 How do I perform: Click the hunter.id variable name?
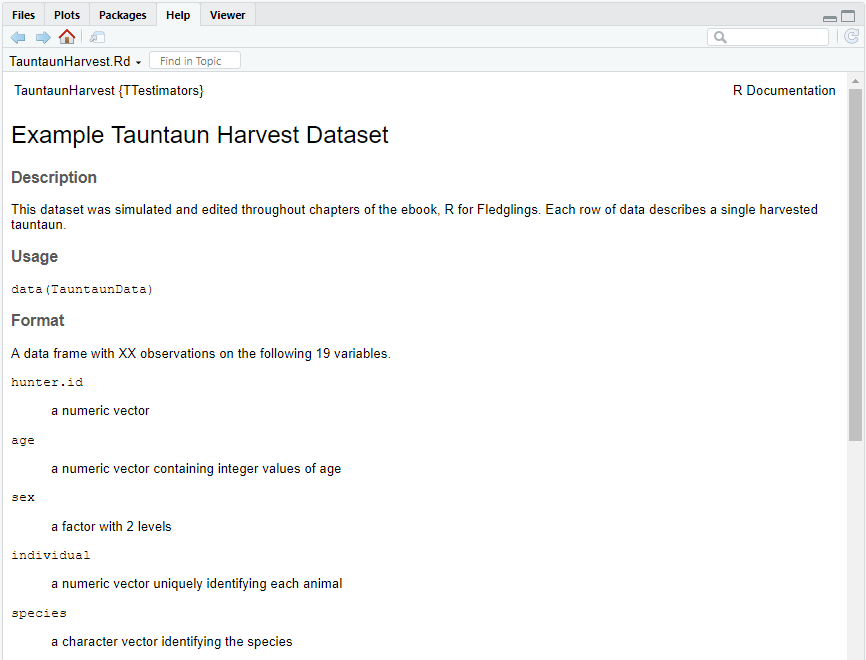tap(47, 382)
